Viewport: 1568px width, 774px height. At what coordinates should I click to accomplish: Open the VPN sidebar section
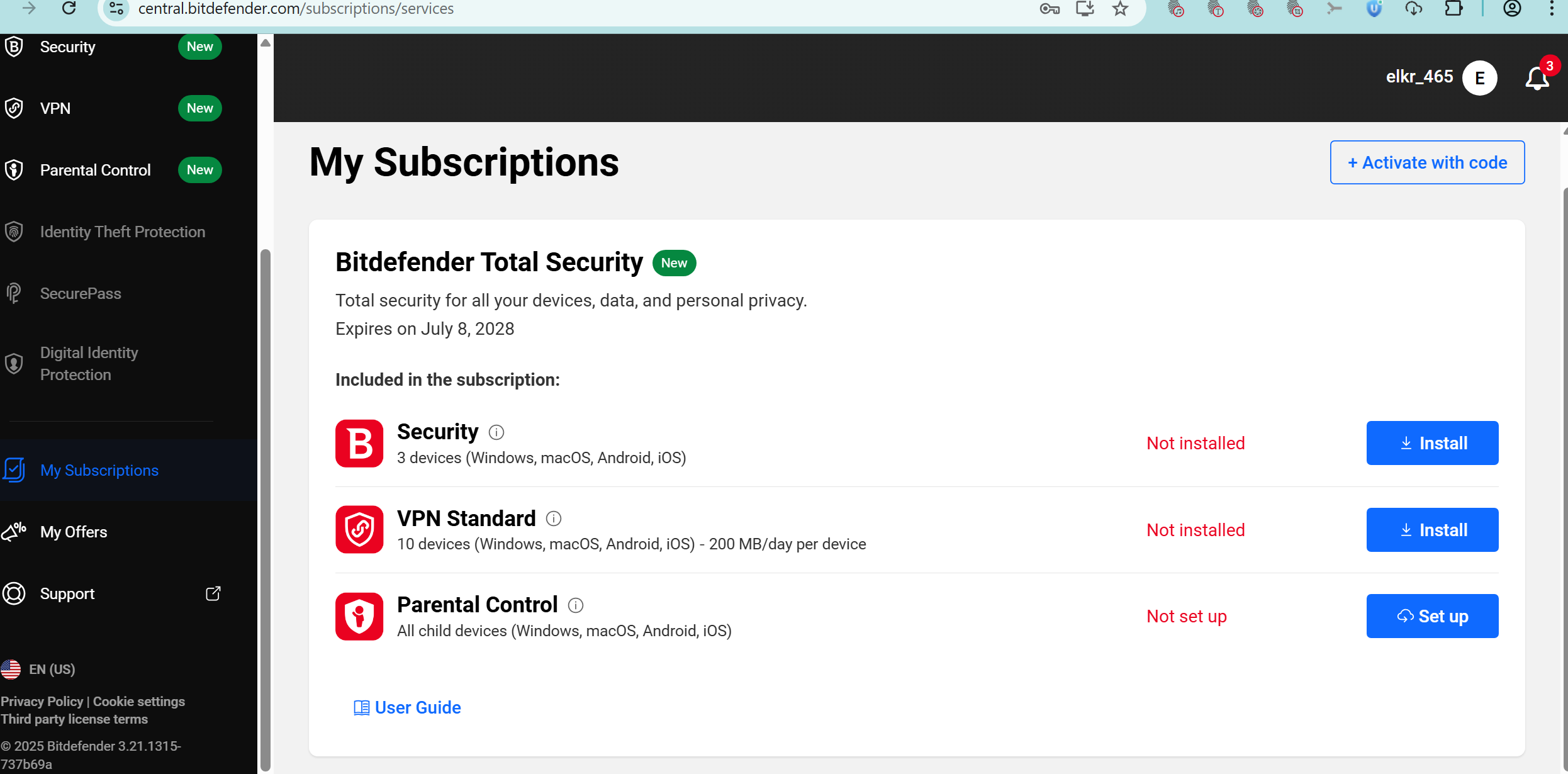pos(55,108)
